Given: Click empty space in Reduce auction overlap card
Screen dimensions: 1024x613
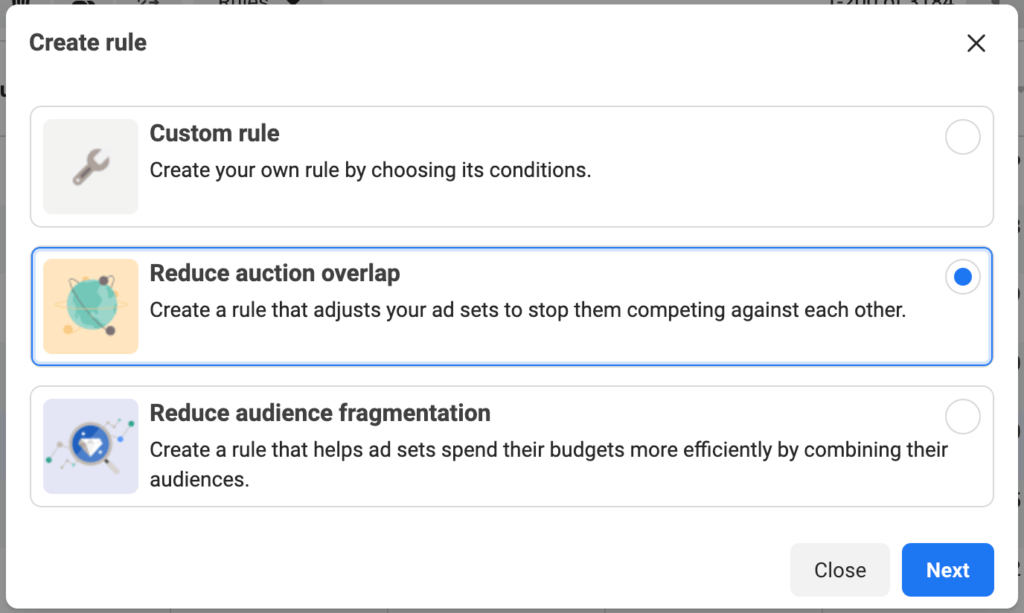Looking at the screenshot, I should click(718, 343).
